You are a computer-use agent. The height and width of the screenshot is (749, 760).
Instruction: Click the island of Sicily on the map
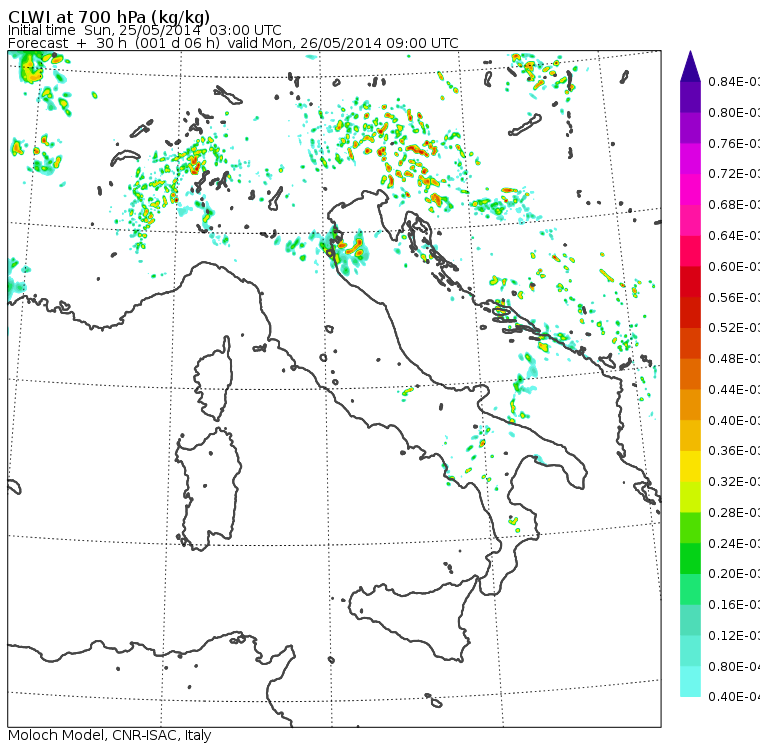(x=412, y=618)
